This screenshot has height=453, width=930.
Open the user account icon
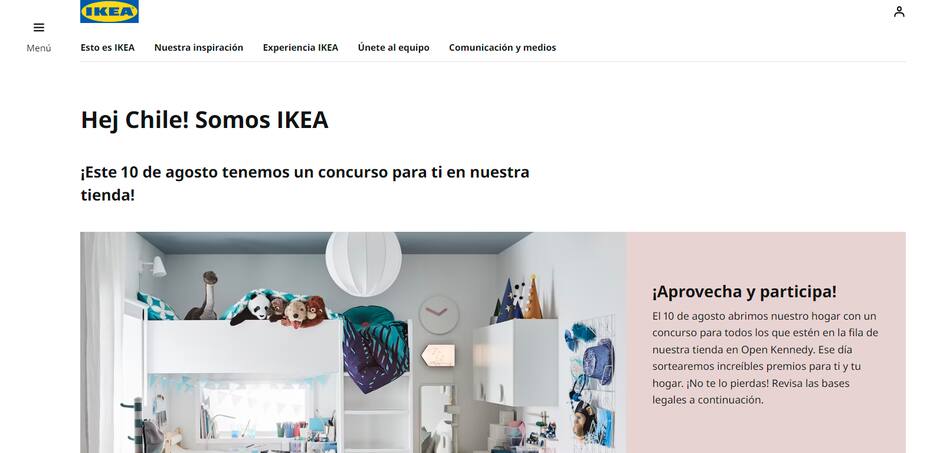899,11
